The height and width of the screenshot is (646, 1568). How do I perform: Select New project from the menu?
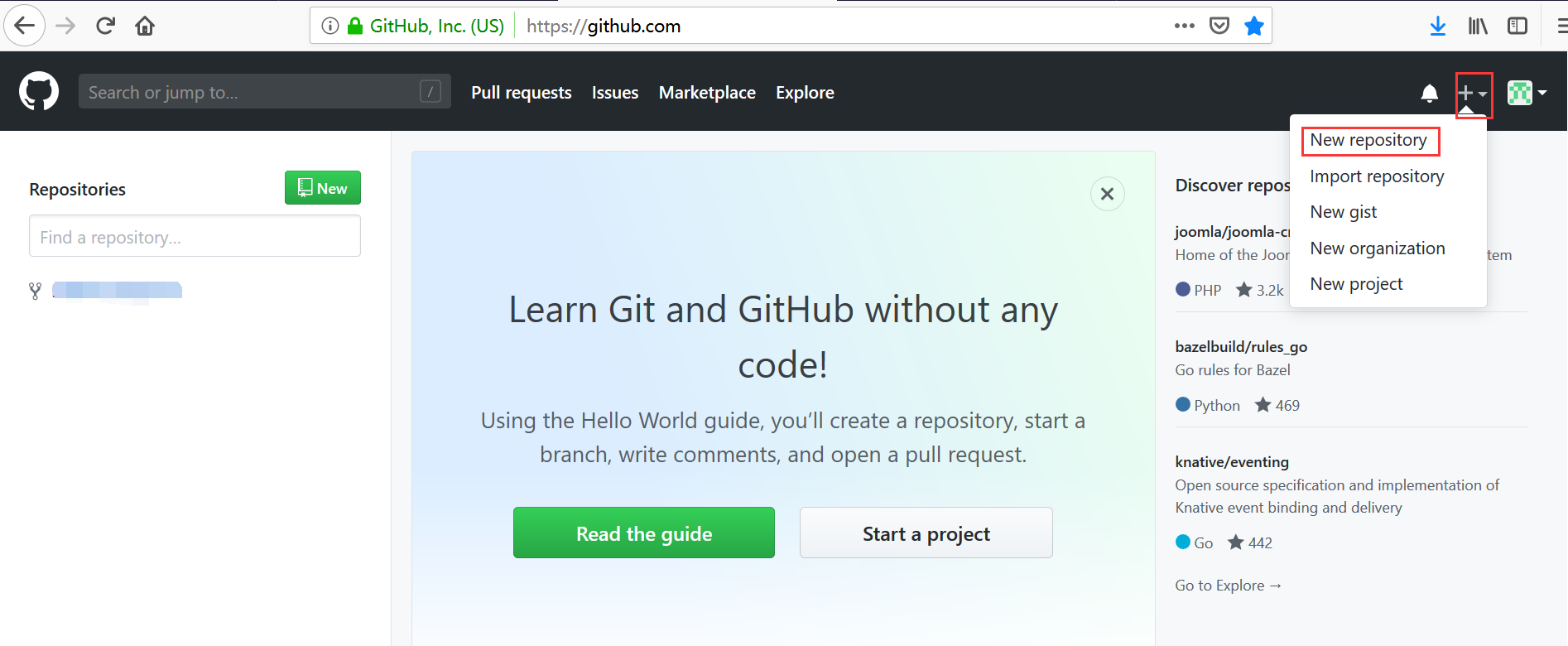(1356, 284)
